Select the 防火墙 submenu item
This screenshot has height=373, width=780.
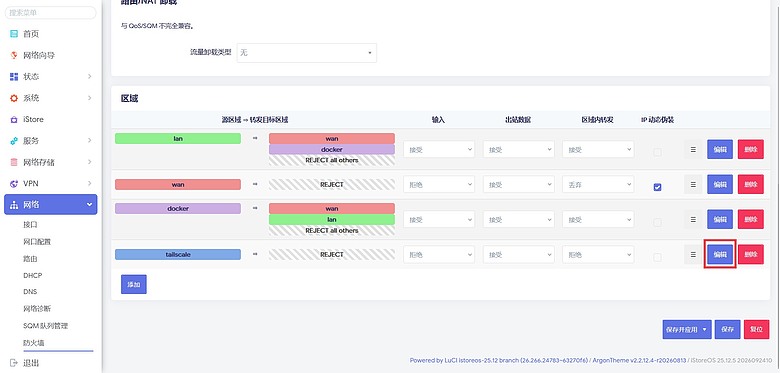point(34,343)
